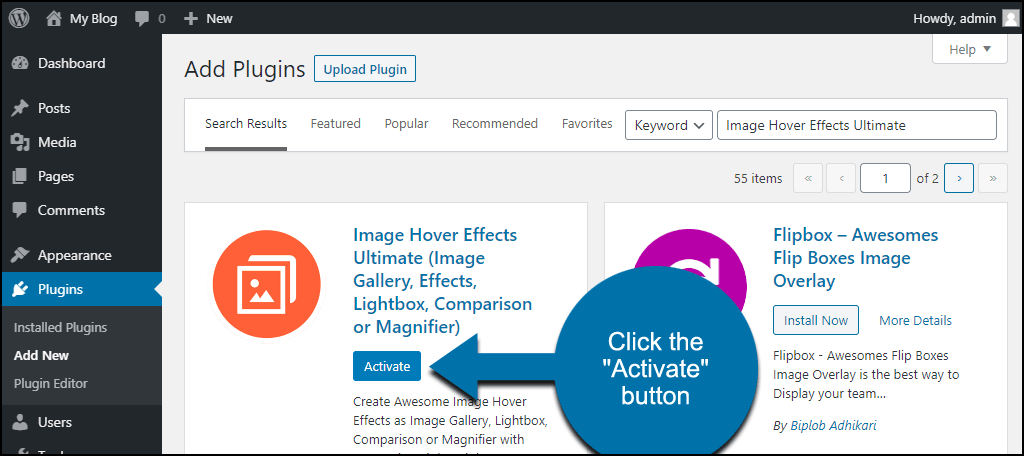Switch to the Popular tab
The width and height of the screenshot is (1024, 456).
[406, 124]
